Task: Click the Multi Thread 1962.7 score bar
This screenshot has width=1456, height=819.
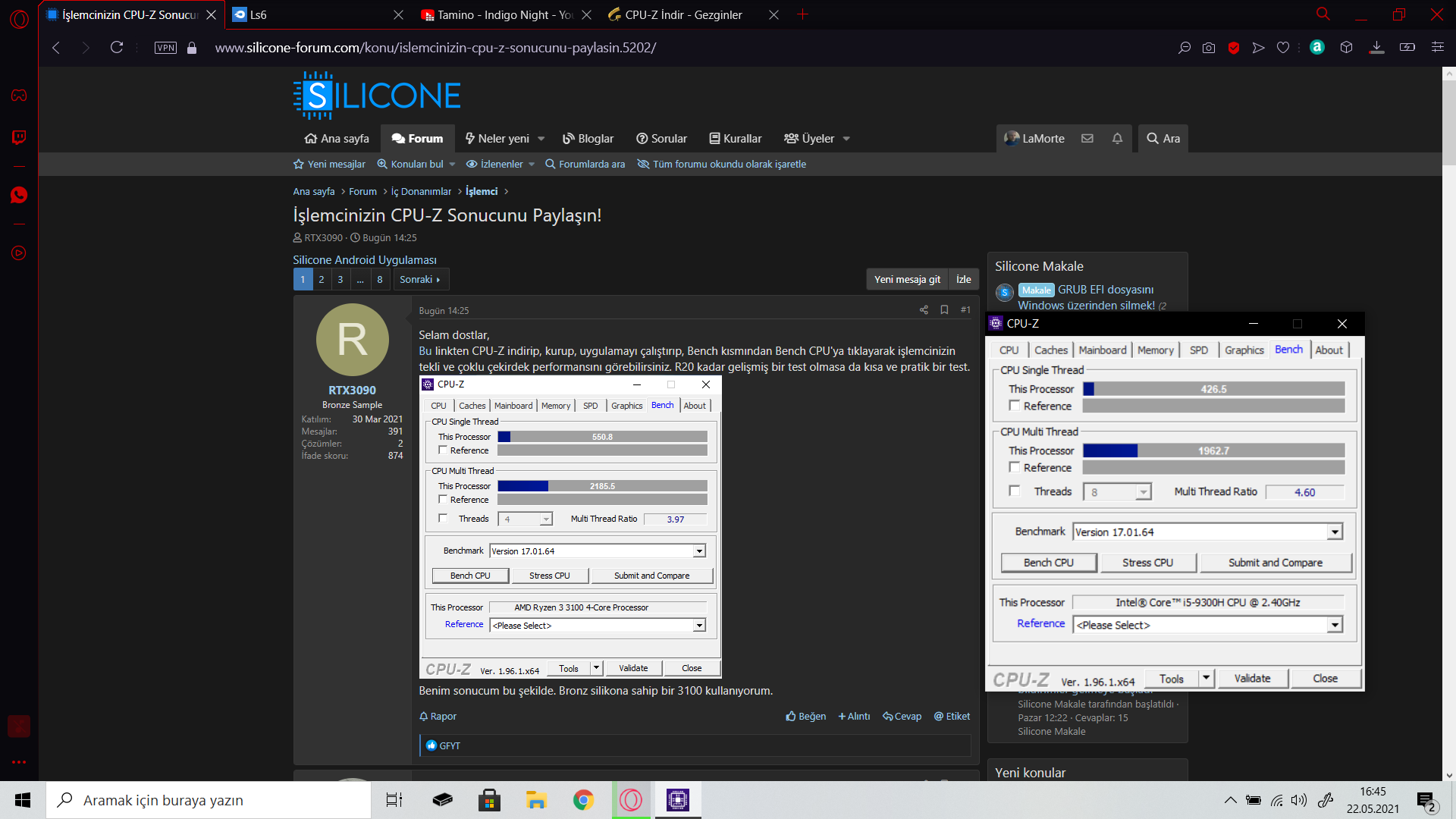Action: (1213, 450)
